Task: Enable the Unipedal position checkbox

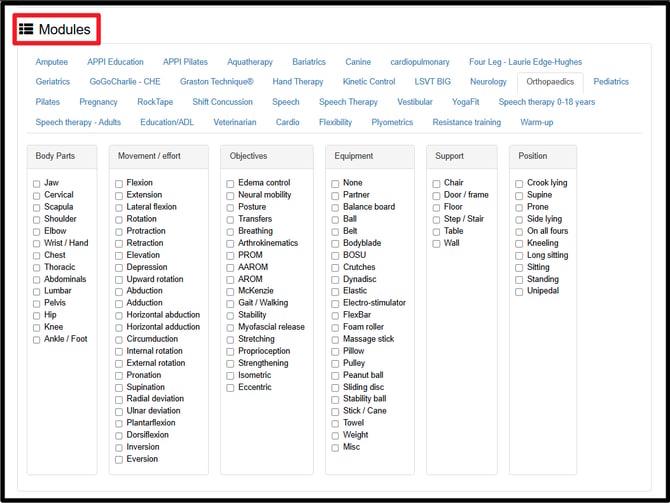Action: click(519, 292)
